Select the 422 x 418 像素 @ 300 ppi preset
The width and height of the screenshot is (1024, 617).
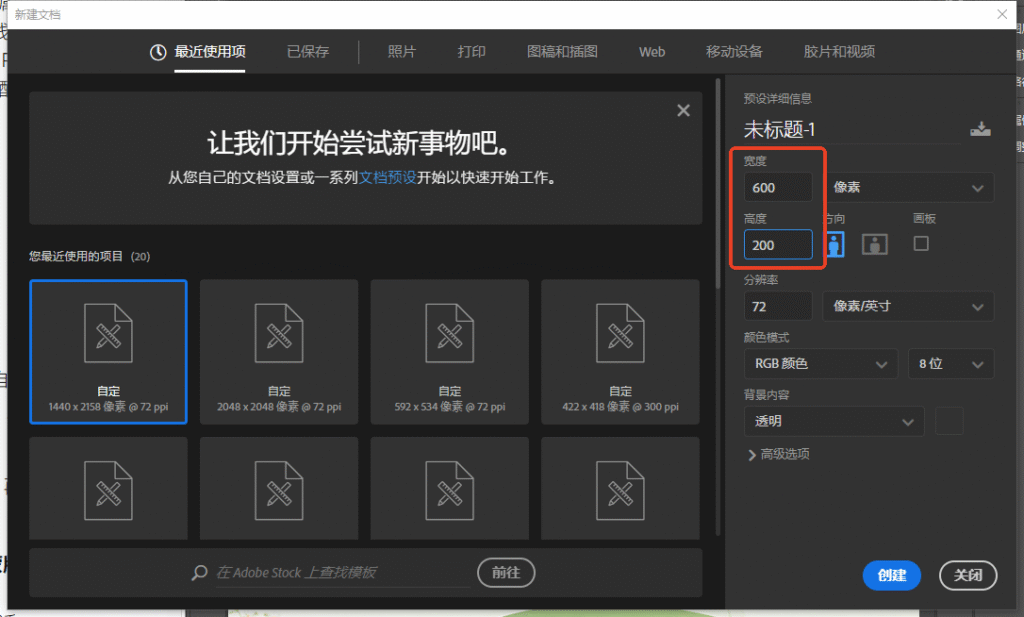click(620, 352)
